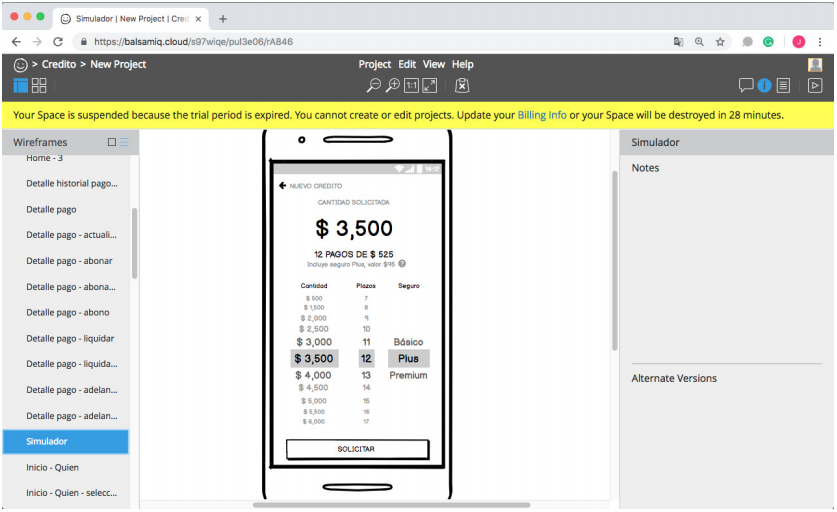Click the back arrow next to NUEVO CREDITO
The width and height of the screenshot is (837, 512).
click(x=282, y=185)
